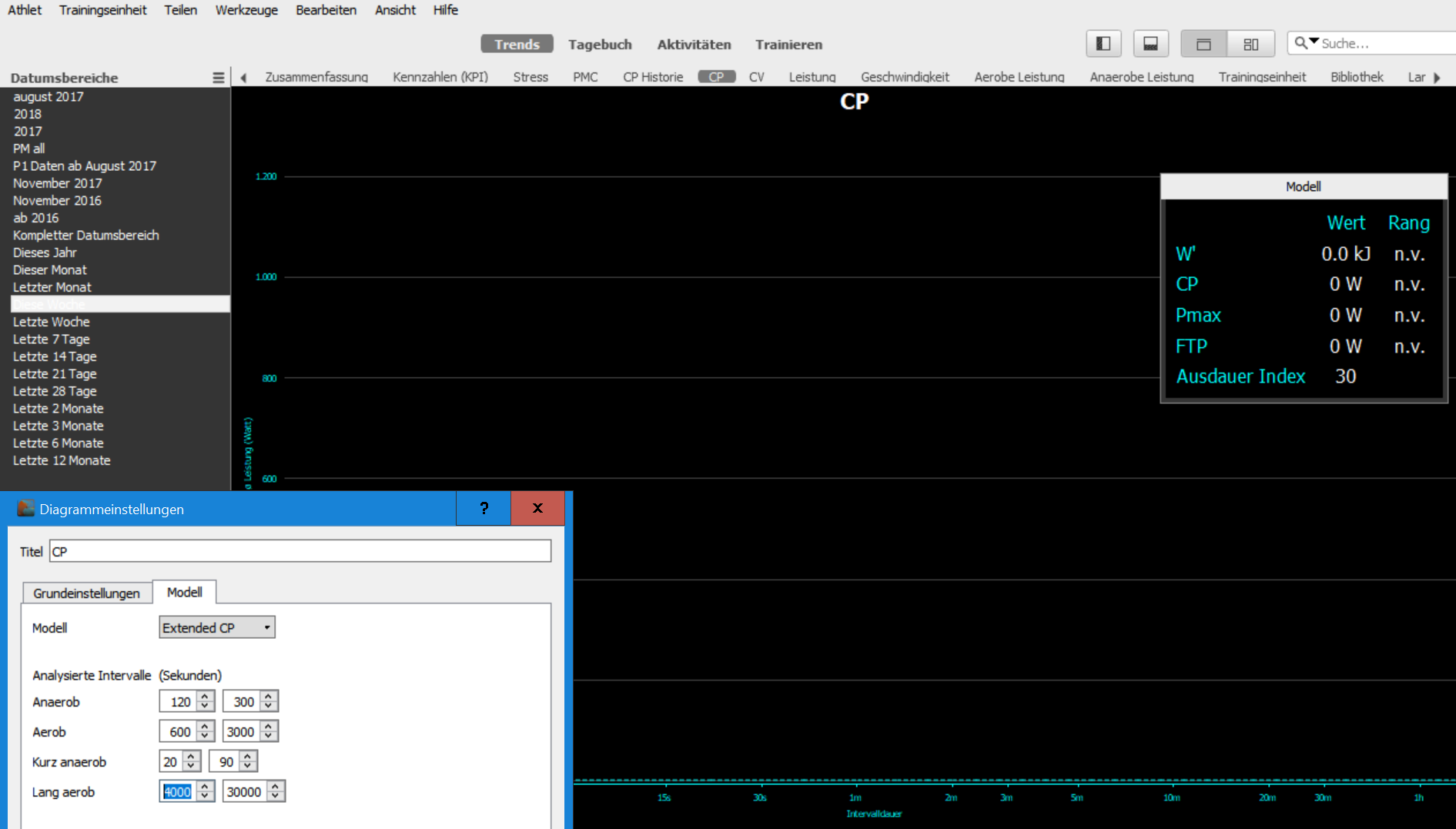The image size is (1456, 829).
Task: Switch to tiled view style
Action: point(1250,44)
